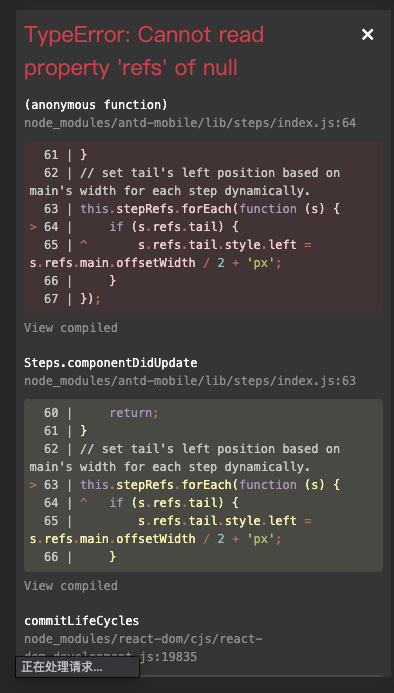
Task: Select the 'commitLifeCycles' stack frame title
Action: 81,621
